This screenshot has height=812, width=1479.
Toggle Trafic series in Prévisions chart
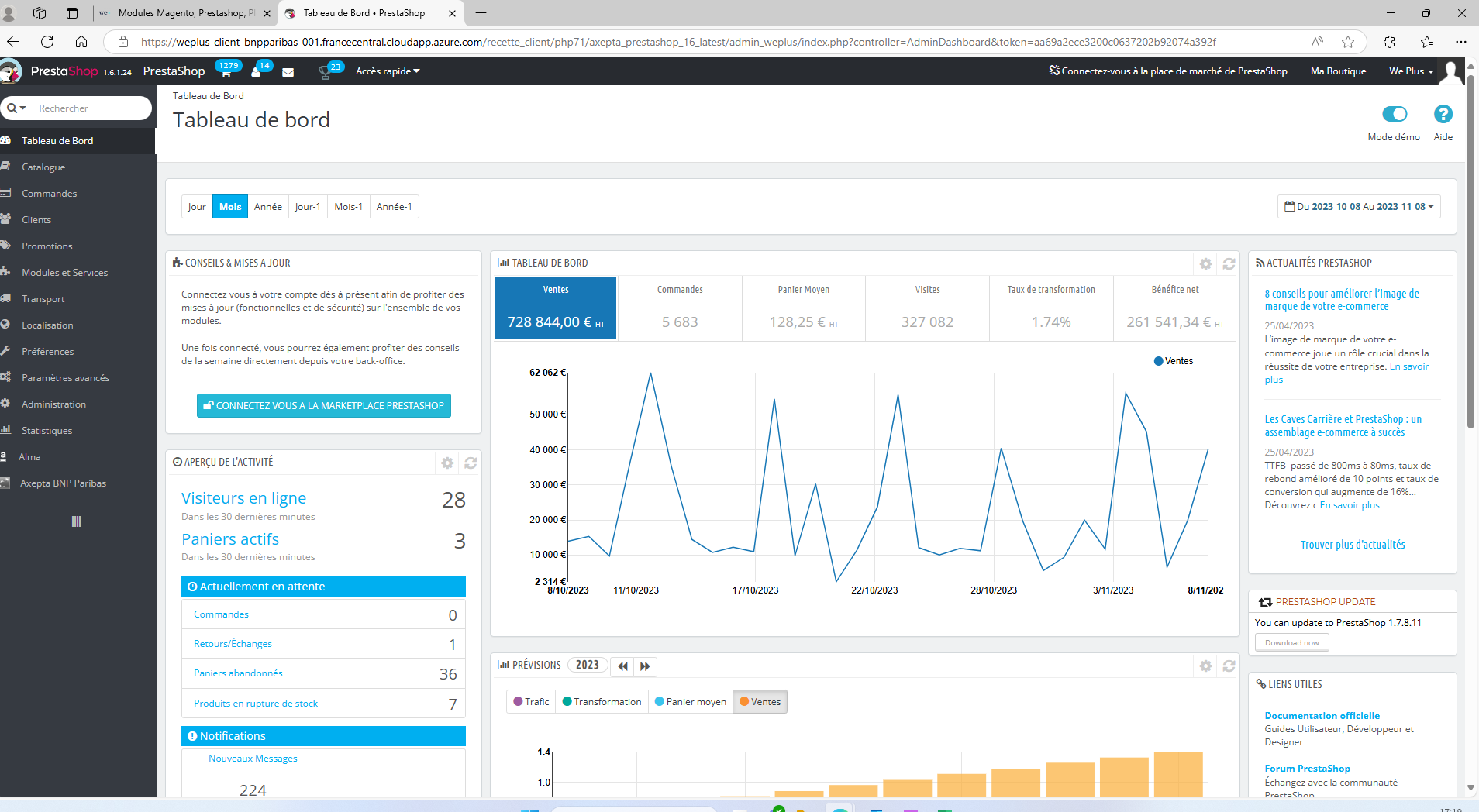point(531,702)
